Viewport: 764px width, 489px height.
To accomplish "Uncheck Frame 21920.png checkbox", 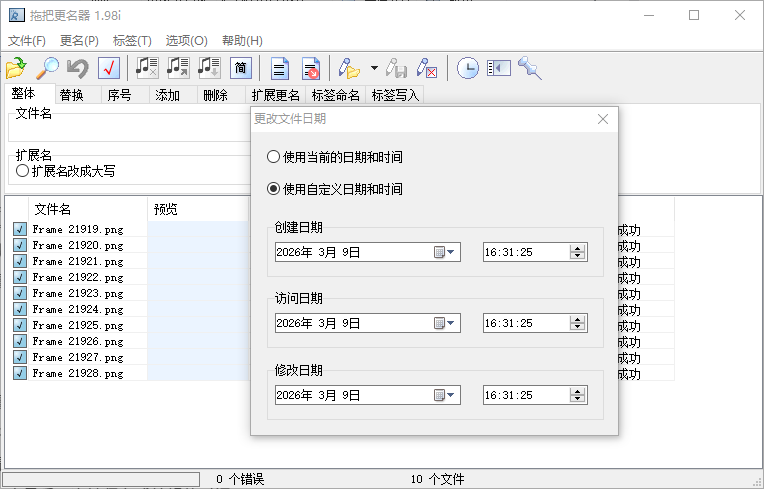I will point(19,245).
